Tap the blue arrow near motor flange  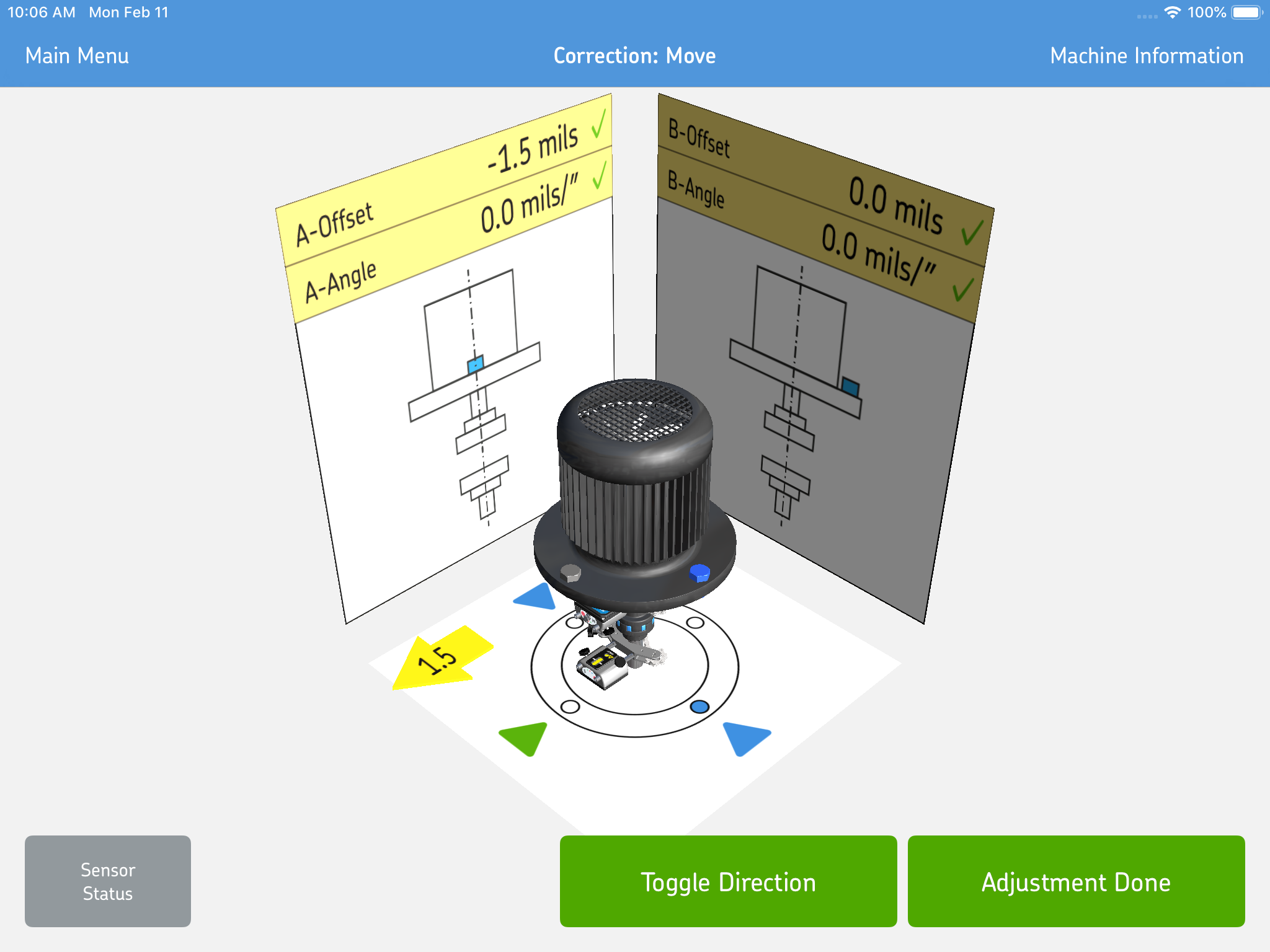tap(536, 597)
